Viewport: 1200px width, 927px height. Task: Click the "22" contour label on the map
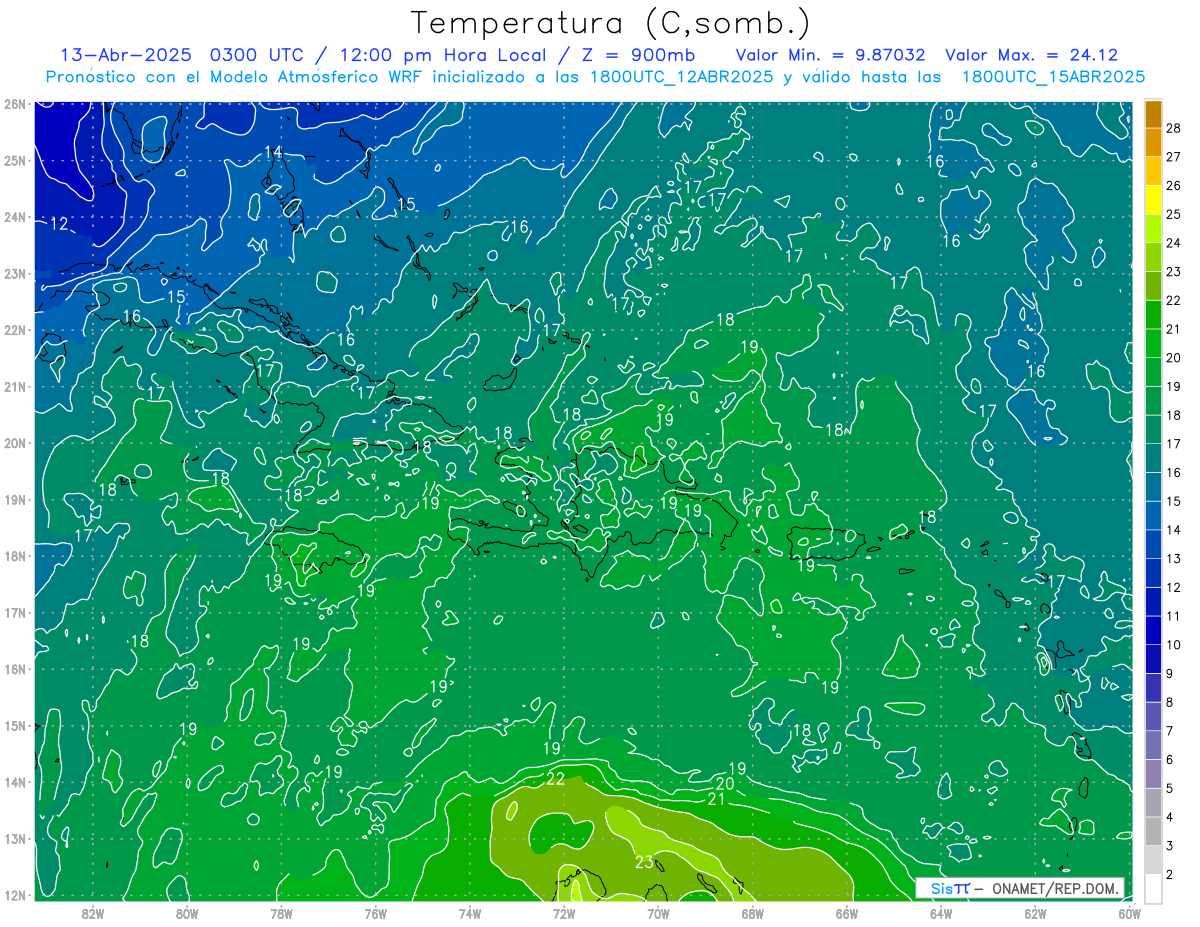coord(556,779)
